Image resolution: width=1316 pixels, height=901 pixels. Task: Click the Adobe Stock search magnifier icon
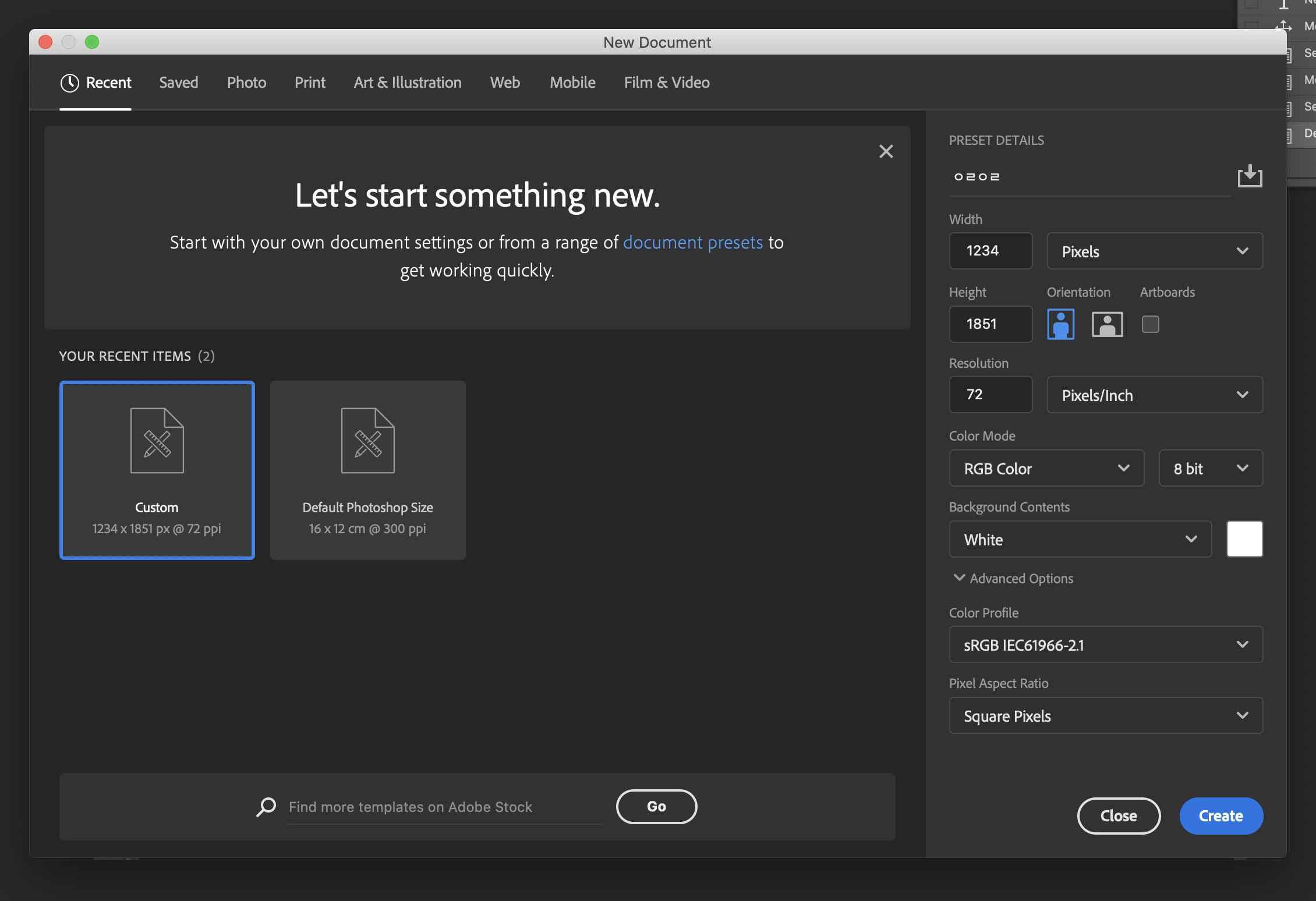pos(266,807)
